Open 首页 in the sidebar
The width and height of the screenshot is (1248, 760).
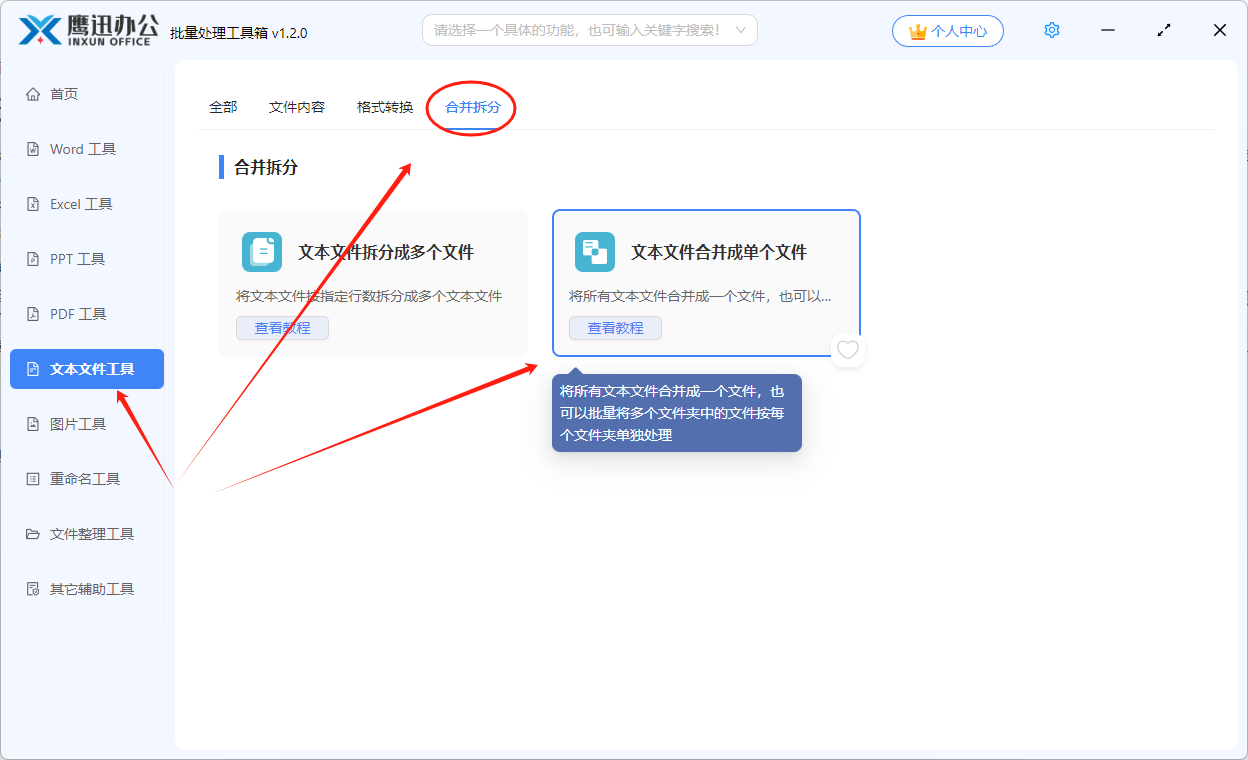pyautogui.click(x=87, y=94)
